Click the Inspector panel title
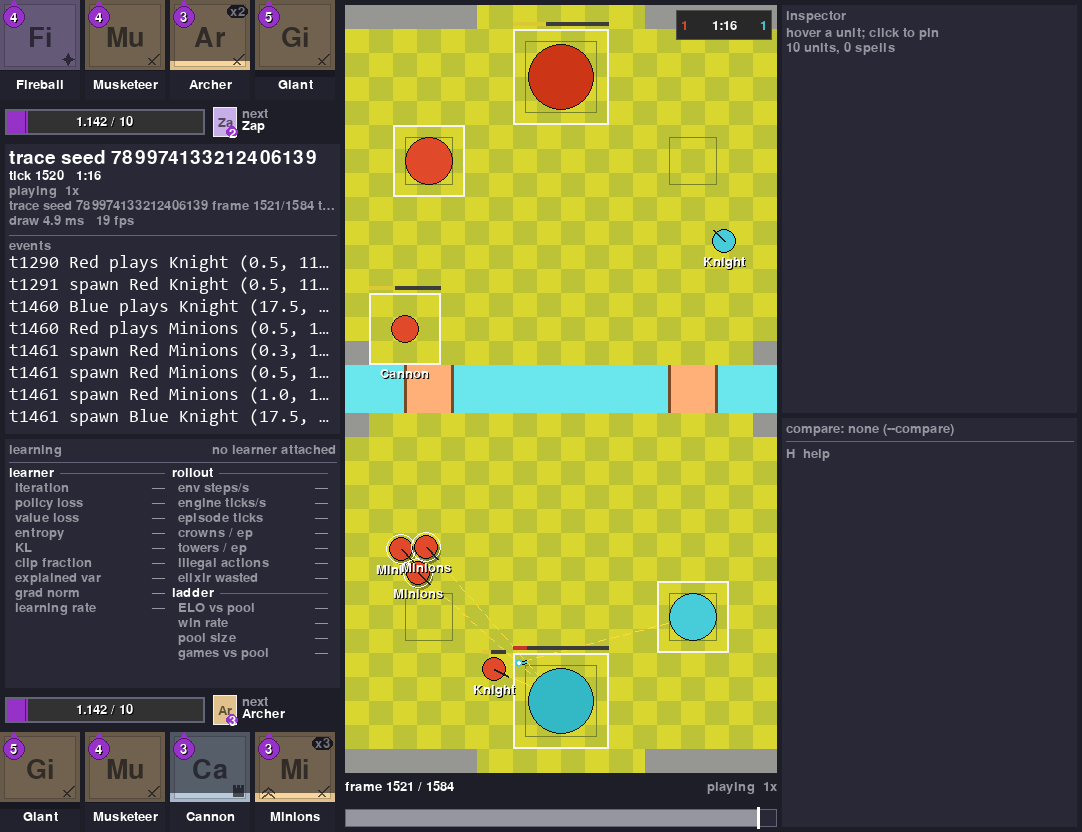The height and width of the screenshot is (832, 1082). (x=816, y=16)
